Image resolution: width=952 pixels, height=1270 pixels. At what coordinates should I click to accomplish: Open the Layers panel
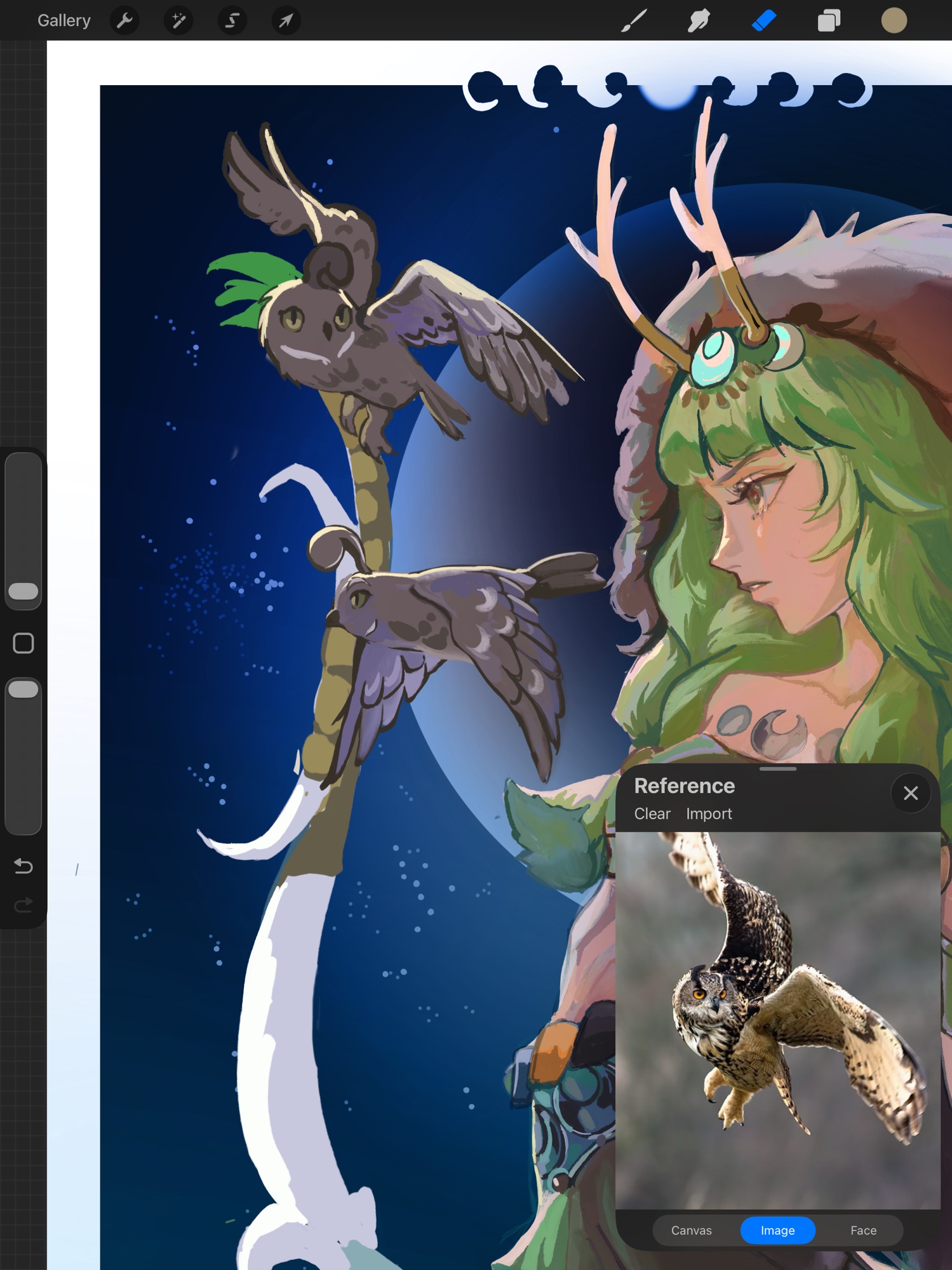click(x=829, y=21)
